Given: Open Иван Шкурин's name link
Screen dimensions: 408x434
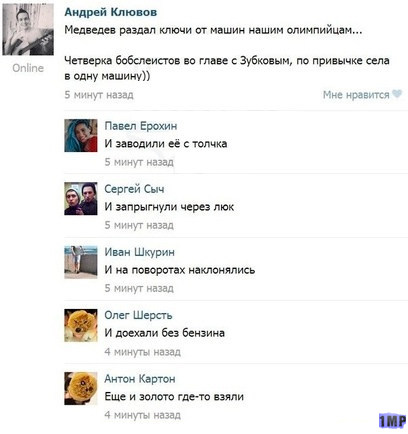Looking at the screenshot, I should point(139,252).
